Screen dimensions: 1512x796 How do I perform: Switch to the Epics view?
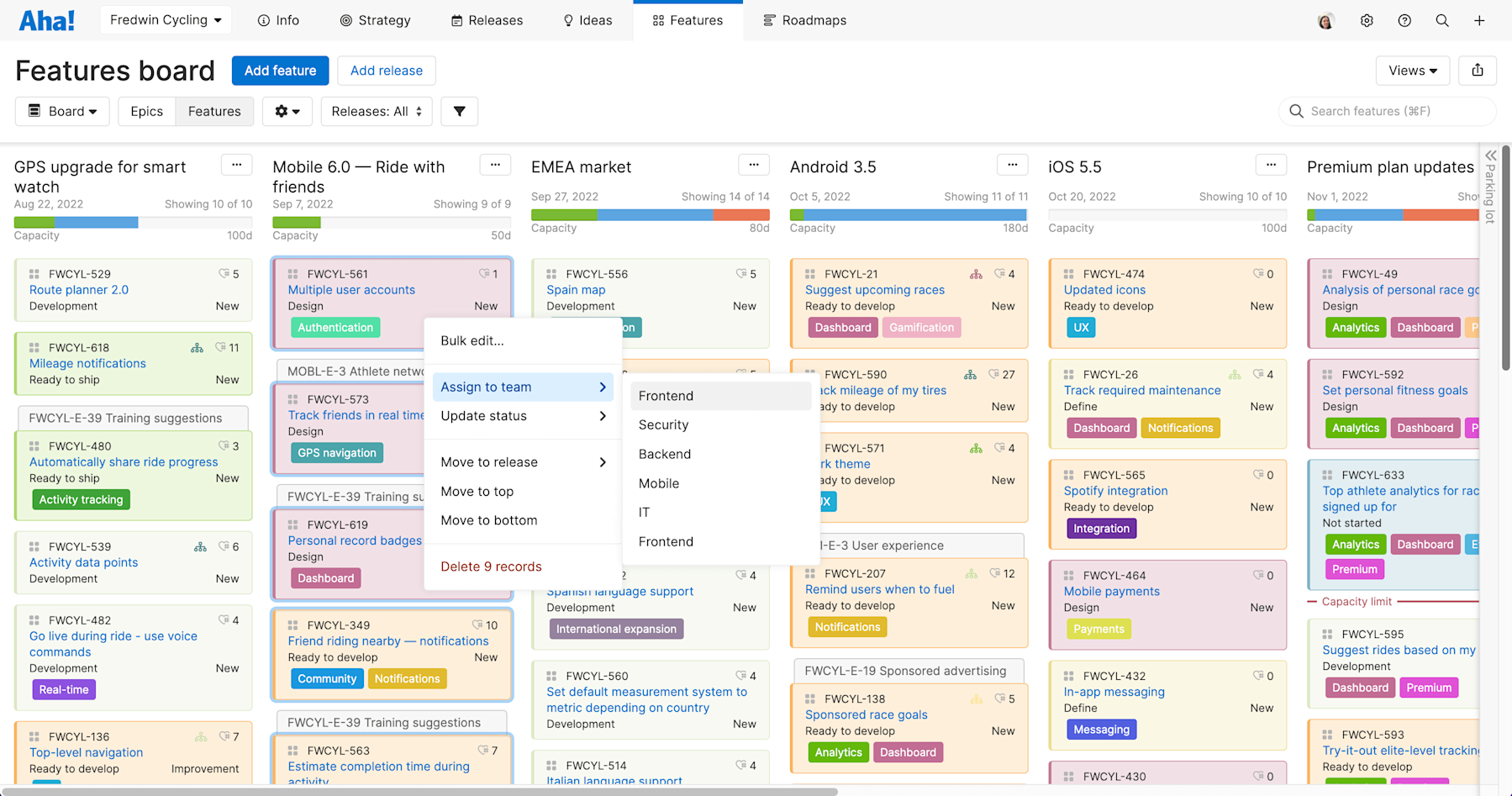coord(146,111)
